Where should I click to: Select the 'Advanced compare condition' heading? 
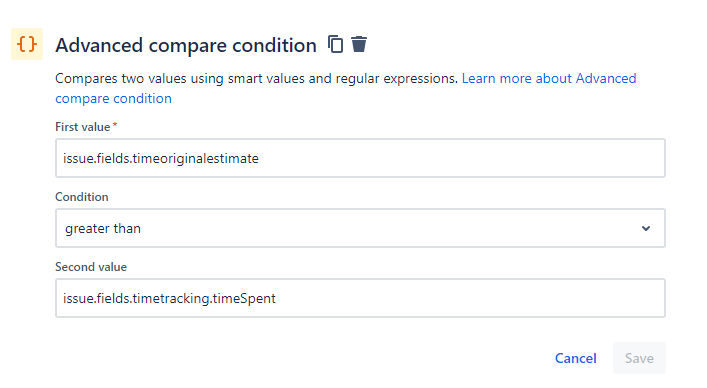(186, 46)
